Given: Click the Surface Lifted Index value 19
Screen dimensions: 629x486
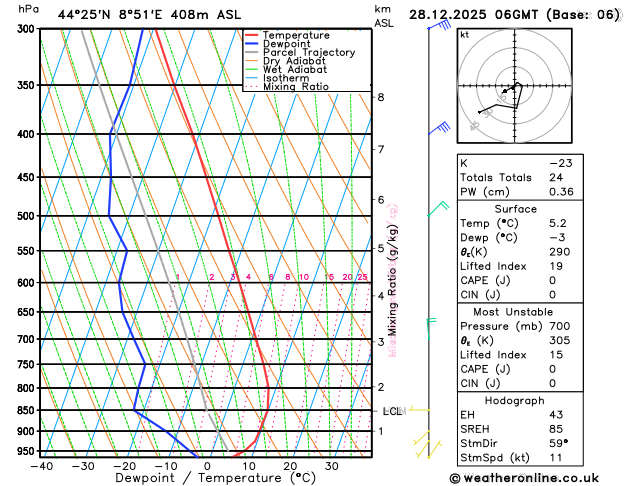Looking at the screenshot, I should coord(556,266).
